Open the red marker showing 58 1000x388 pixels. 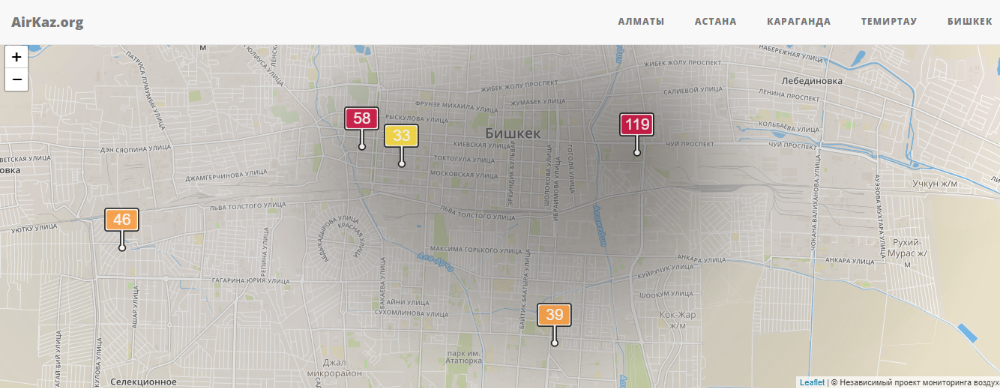click(x=362, y=119)
